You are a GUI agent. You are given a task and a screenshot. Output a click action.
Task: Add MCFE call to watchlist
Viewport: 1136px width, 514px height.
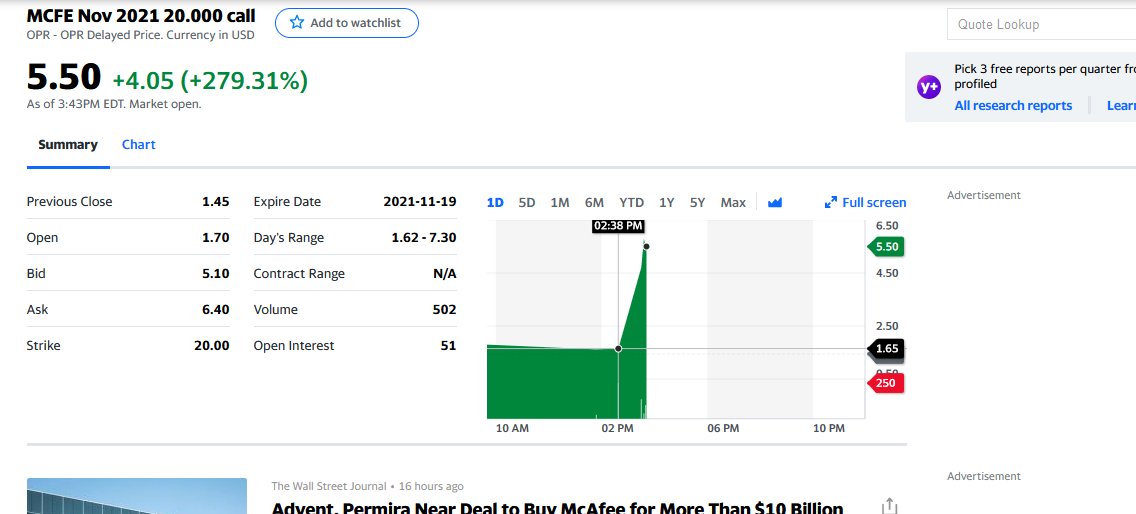[x=346, y=22]
